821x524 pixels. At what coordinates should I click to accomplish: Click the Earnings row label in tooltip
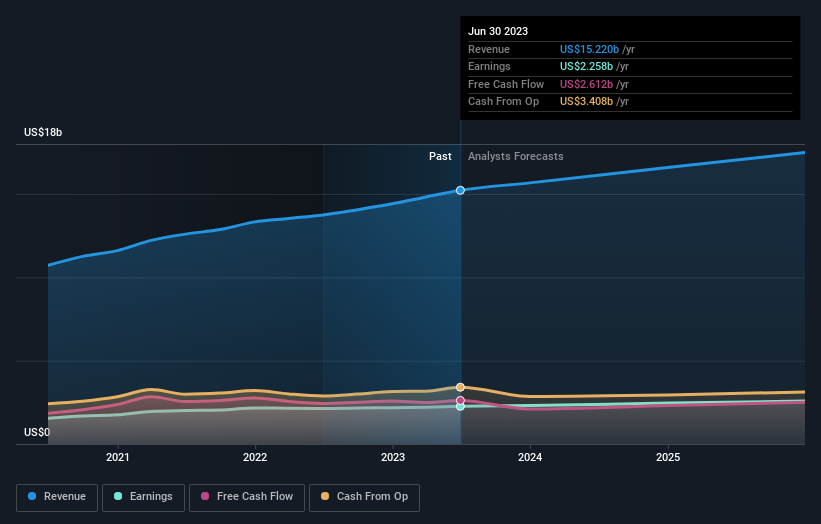(489, 66)
